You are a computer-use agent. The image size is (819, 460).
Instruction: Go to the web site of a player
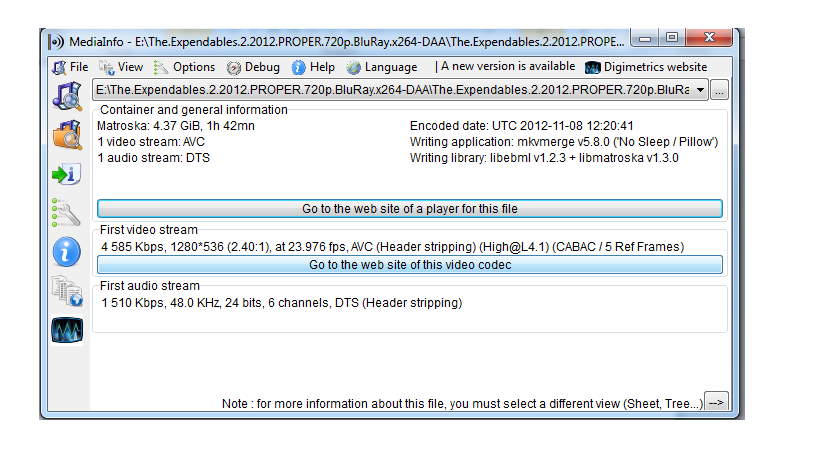(410, 209)
